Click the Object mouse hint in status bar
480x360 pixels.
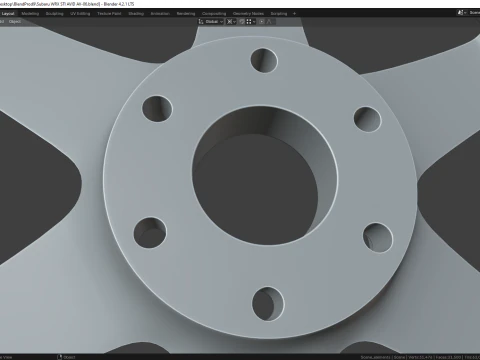tap(66, 357)
